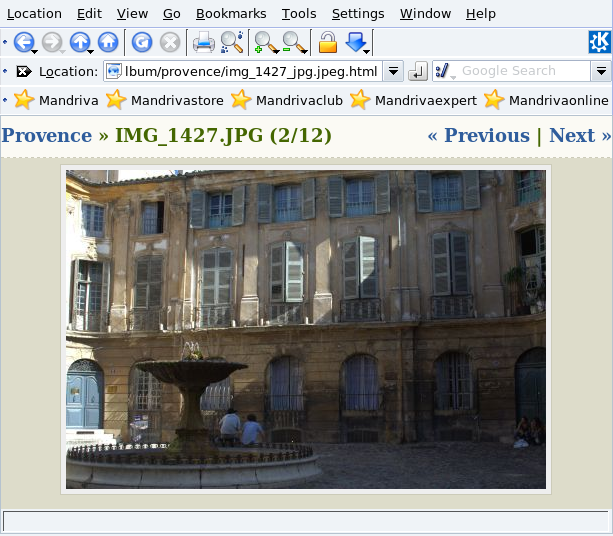This screenshot has width=613, height=536.
Task: Open the Bookmarks menu
Action: point(230,14)
